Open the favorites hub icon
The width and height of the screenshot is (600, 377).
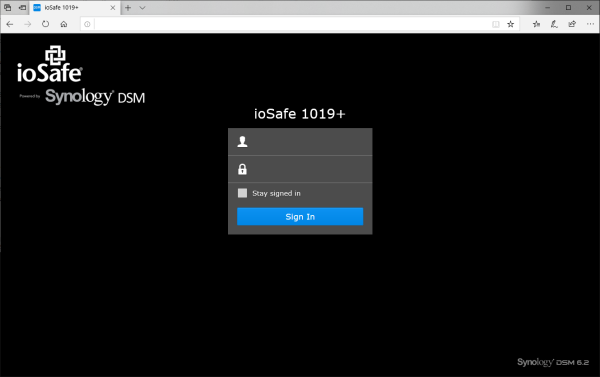click(x=536, y=24)
